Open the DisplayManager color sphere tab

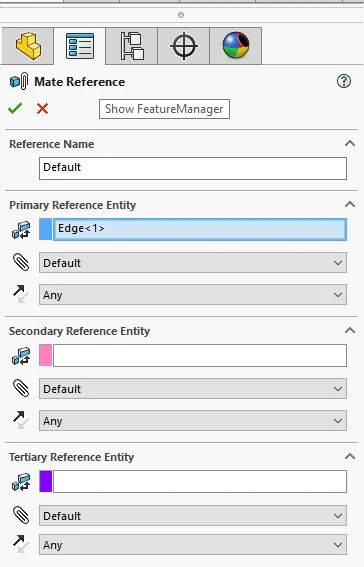(x=236, y=46)
